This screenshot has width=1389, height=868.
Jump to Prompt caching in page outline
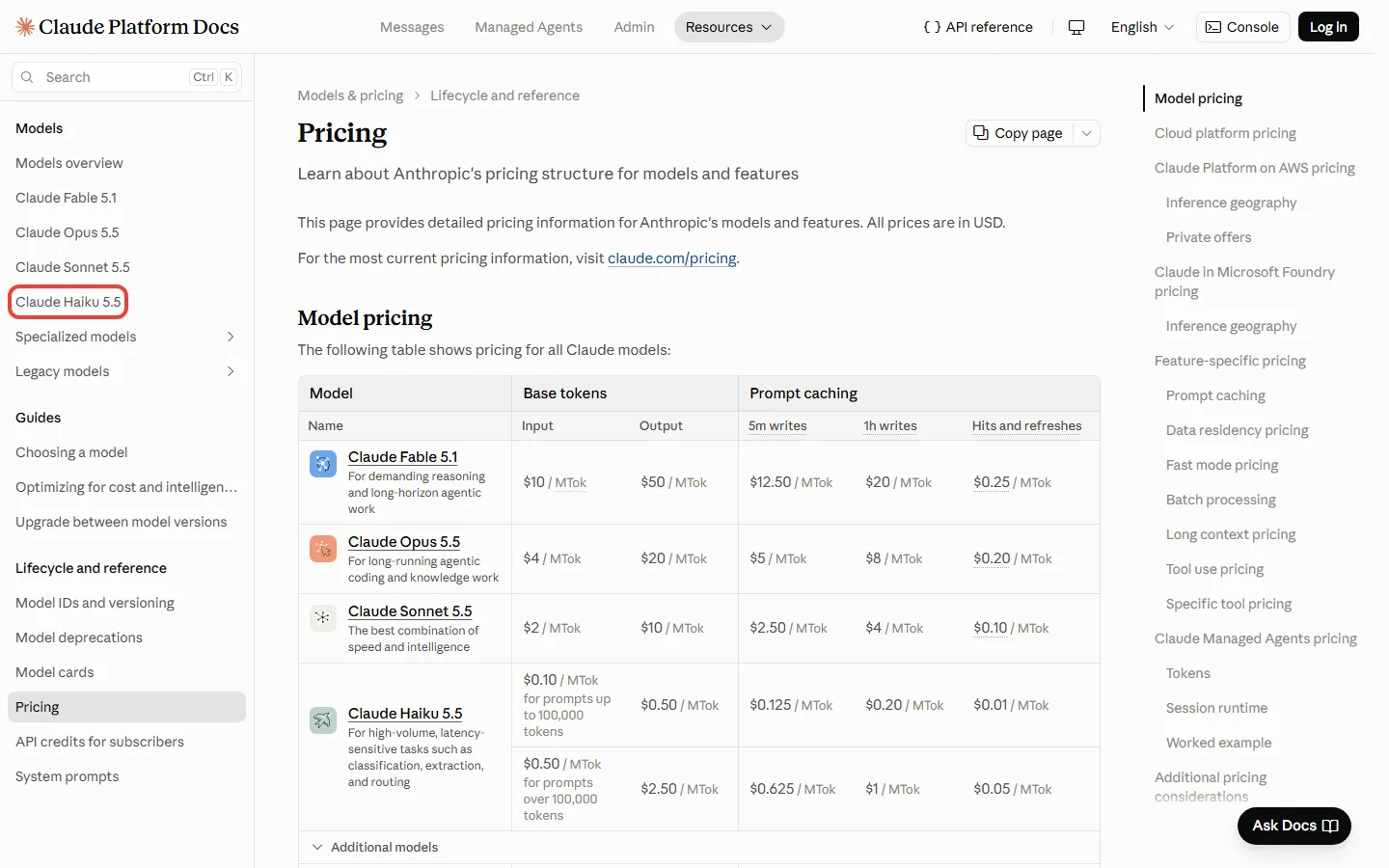(1215, 395)
